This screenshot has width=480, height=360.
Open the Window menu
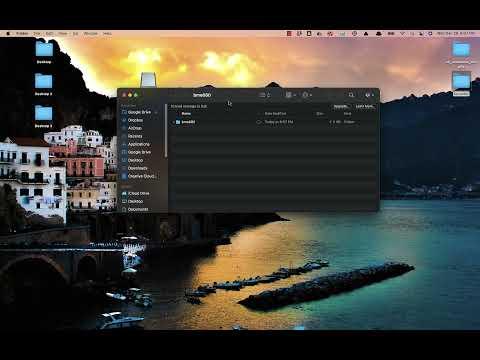(90, 34)
